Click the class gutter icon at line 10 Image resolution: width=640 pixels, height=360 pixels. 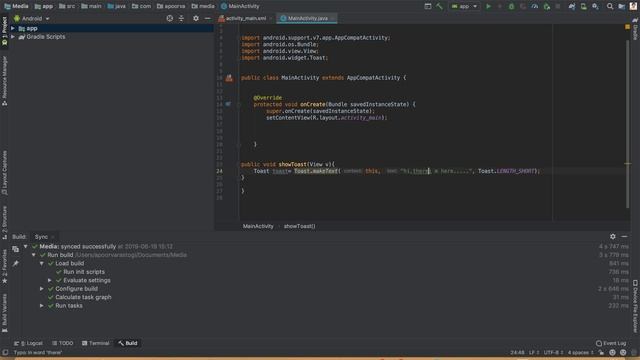pos(229,78)
